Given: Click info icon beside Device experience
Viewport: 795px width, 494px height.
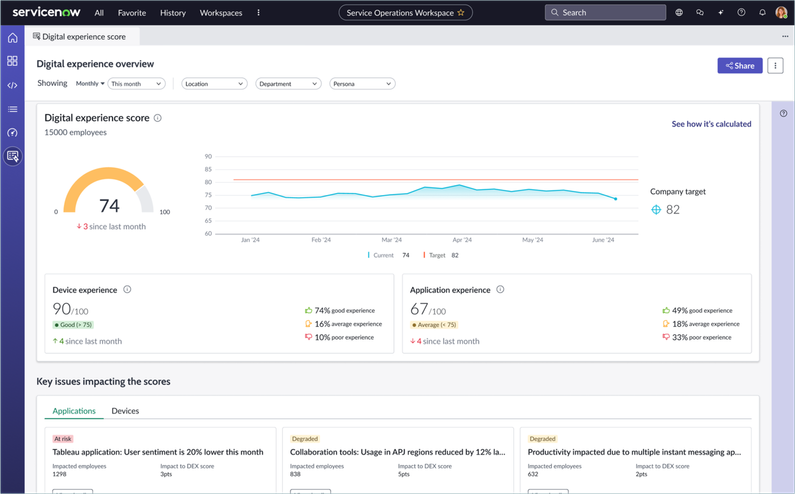Looking at the screenshot, I should click(127, 290).
